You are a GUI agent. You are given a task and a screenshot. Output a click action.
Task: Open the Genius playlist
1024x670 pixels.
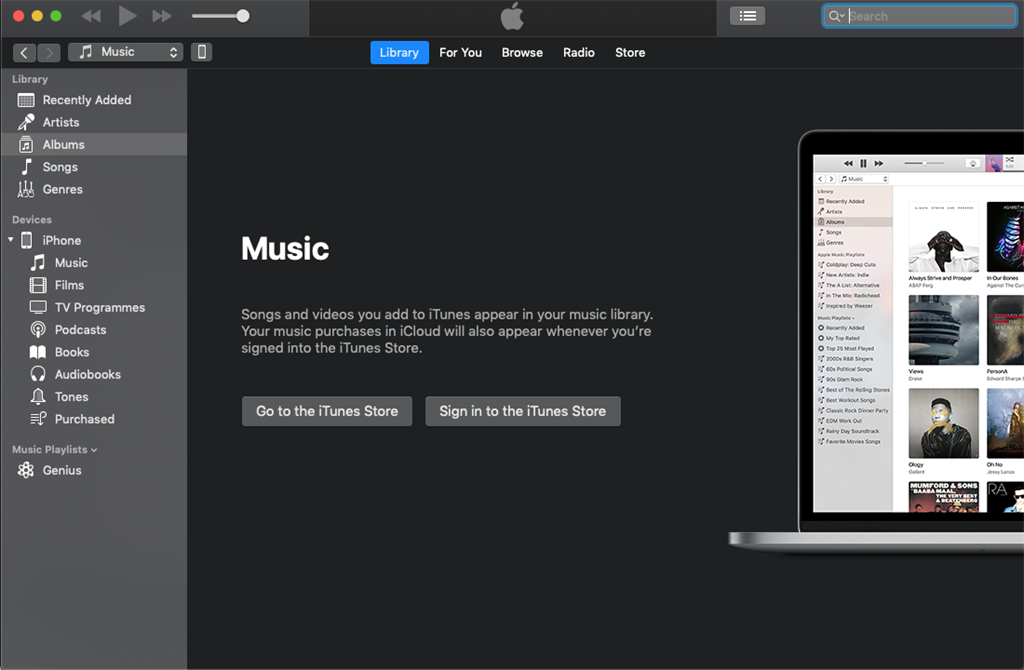pos(94,470)
